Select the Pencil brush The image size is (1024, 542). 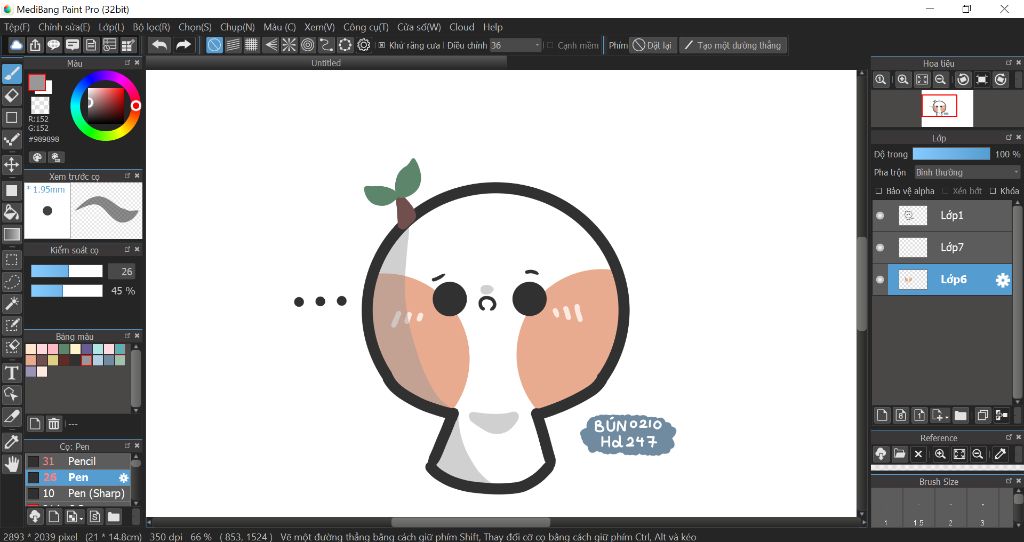point(78,461)
